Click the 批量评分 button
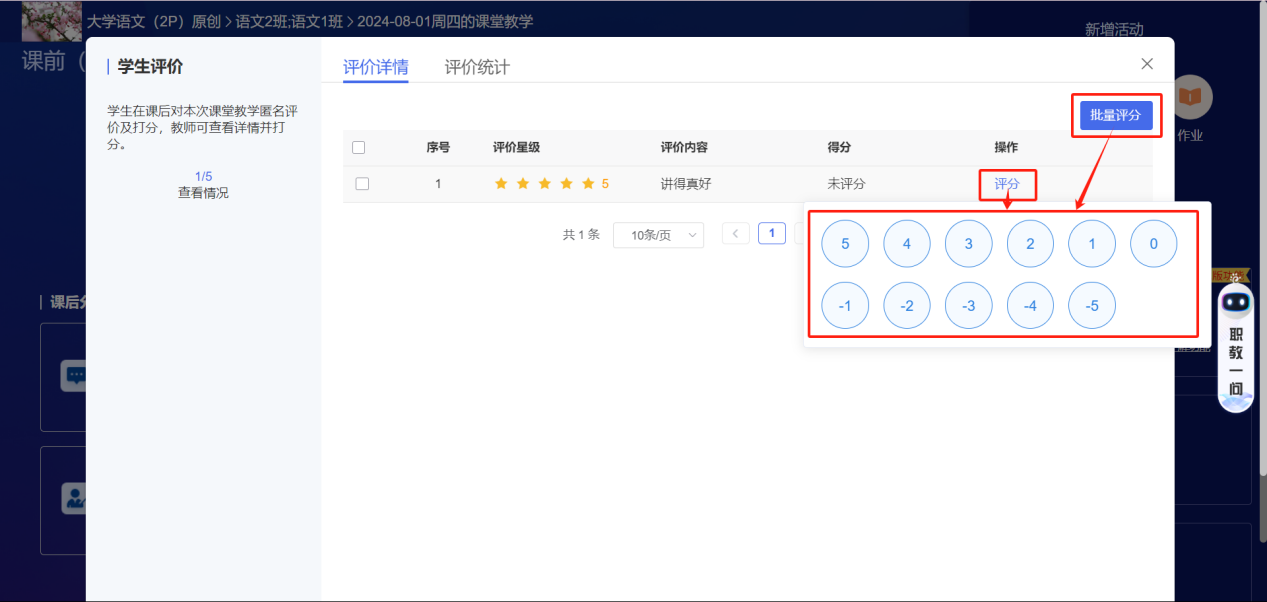Screen dimensions: 1267x602 click(1116, 115)
